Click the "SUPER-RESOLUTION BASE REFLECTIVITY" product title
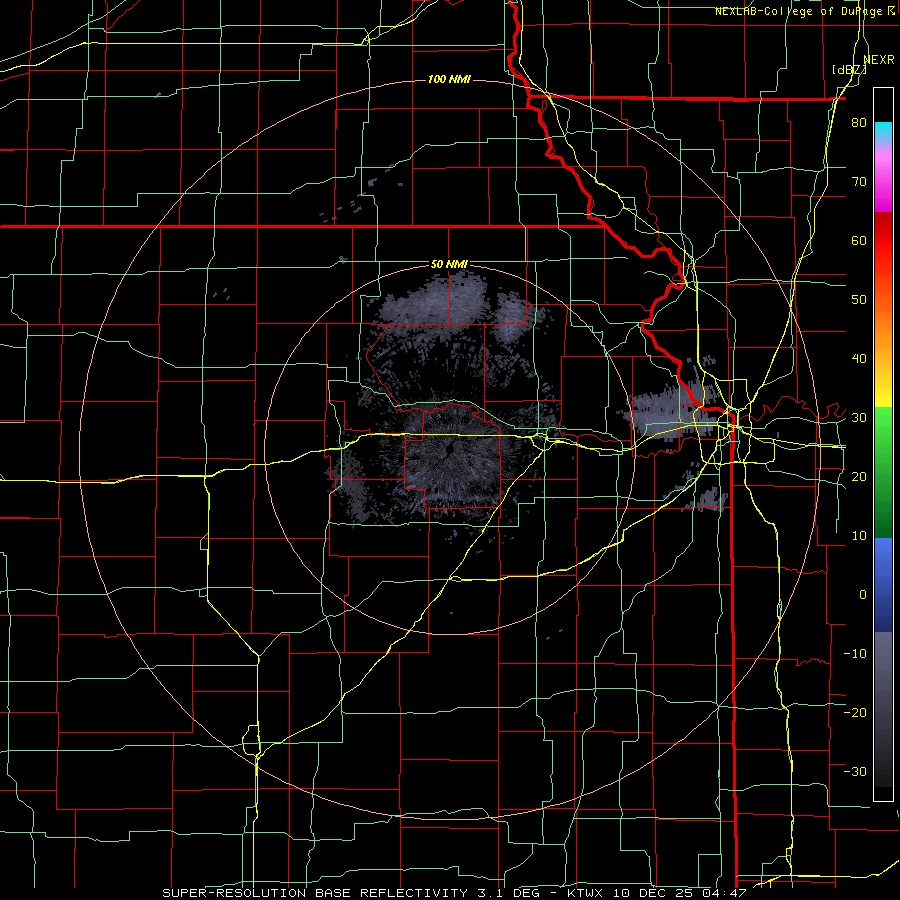Viewport: 900px width, 900px height. coord(315,893)
